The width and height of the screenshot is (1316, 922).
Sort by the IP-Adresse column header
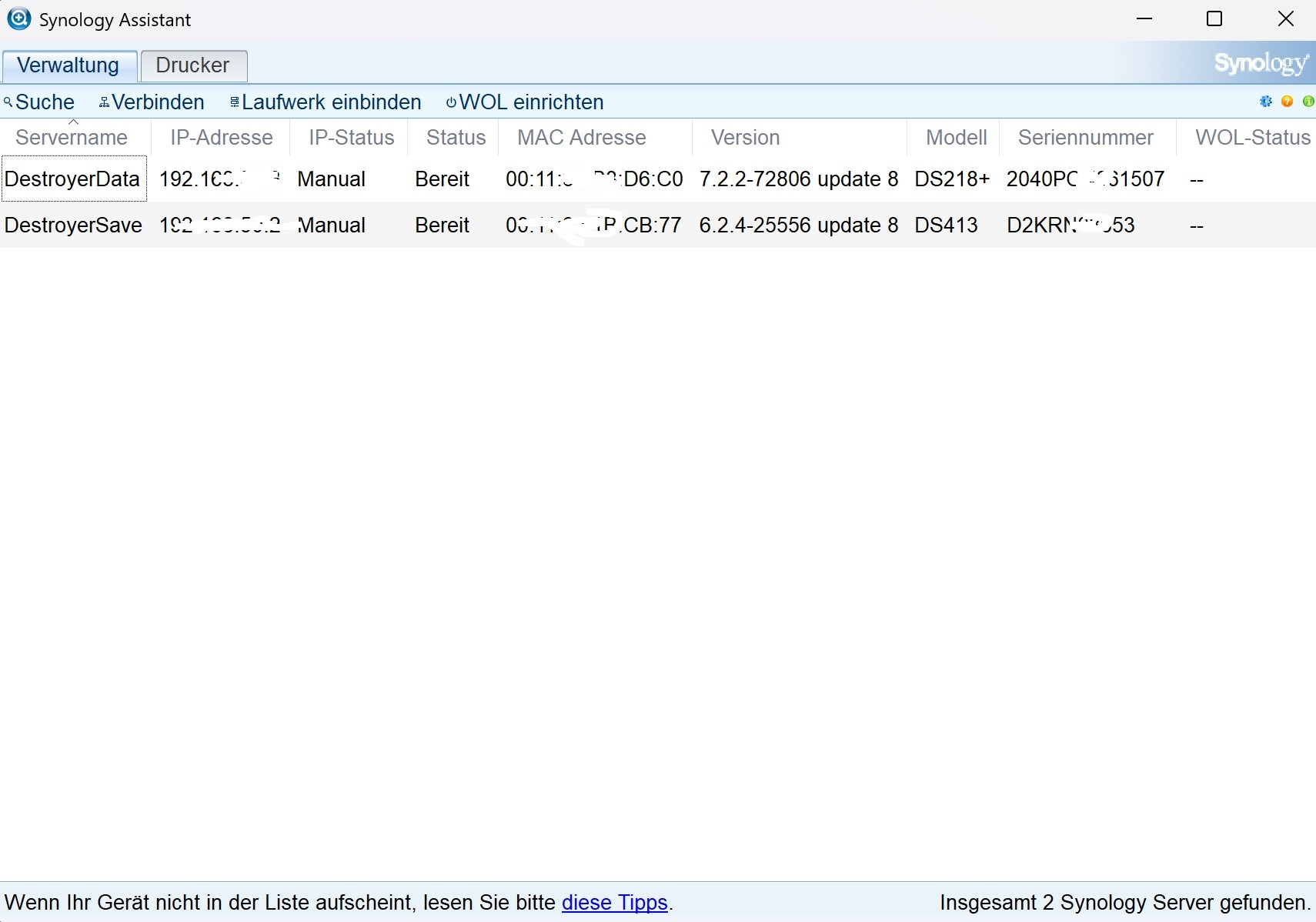pos(222,138)
